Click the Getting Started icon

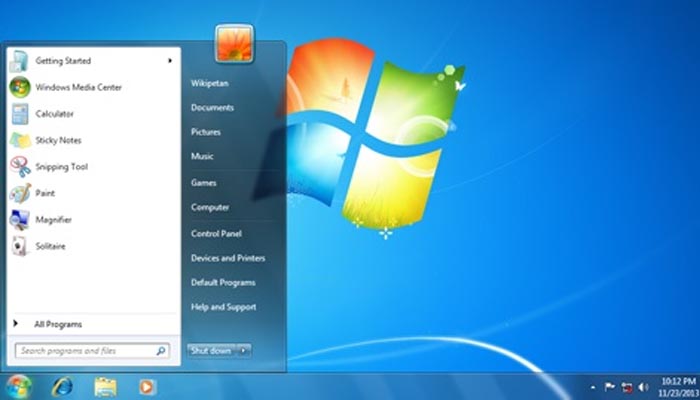tap(20, 61)
